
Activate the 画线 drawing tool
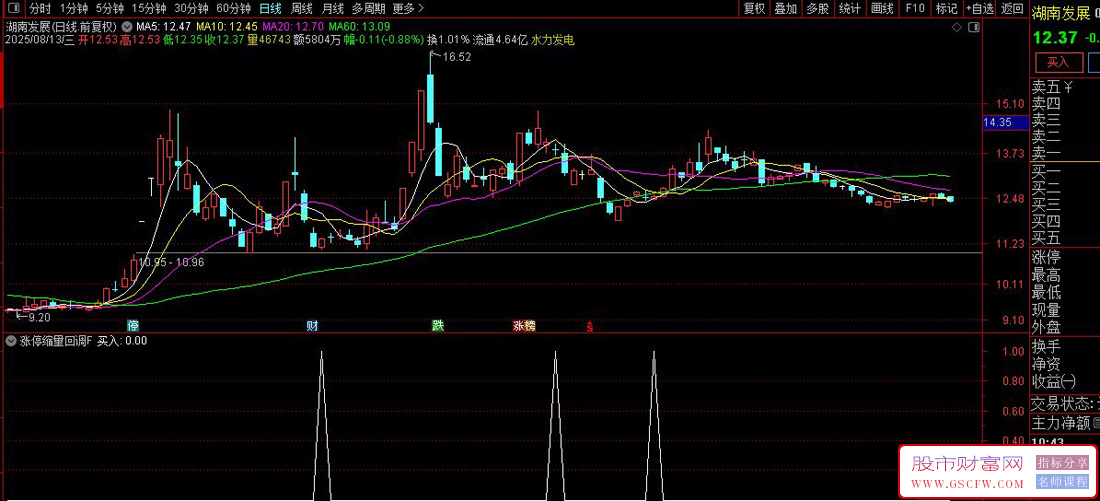coord(882,8)
